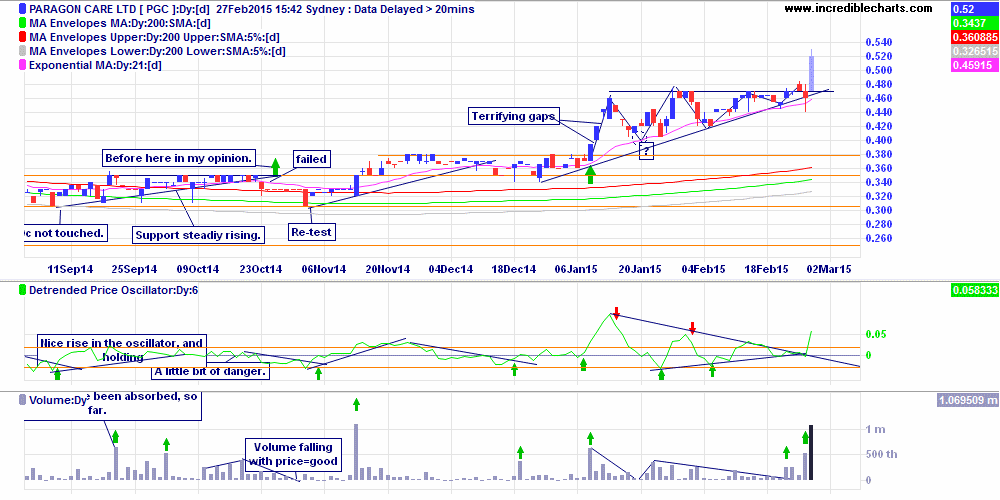The height and width of the screenshot is (500, 1000).
Task: Select the MA Envelopes Lower legend label
Action: pos(157,52)
